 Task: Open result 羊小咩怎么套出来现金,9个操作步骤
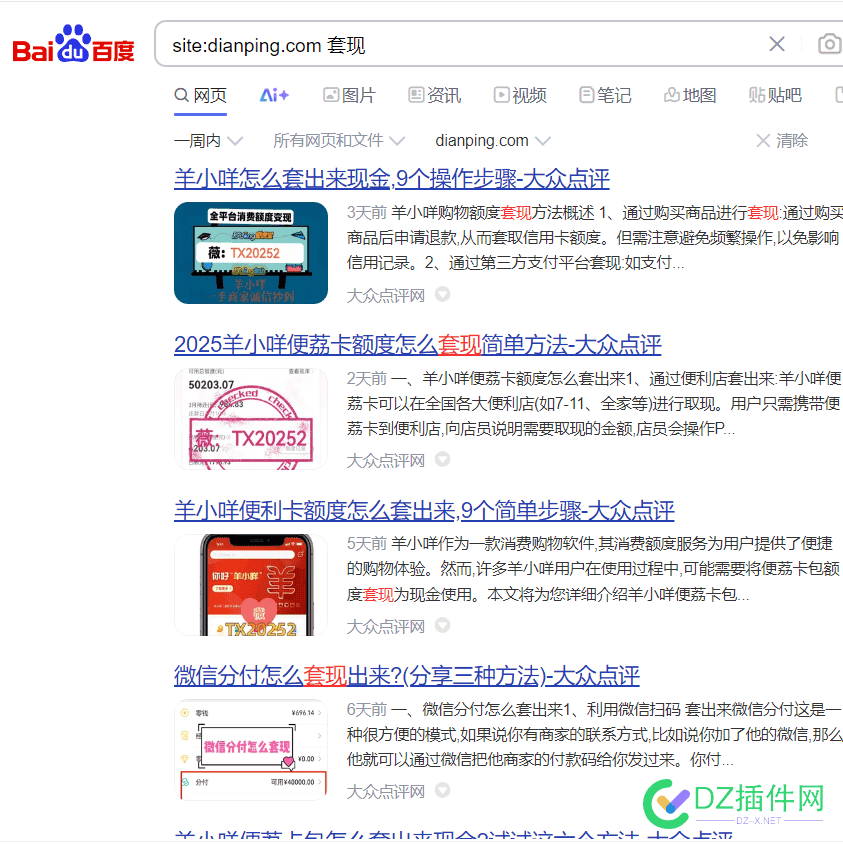point(392,179)
